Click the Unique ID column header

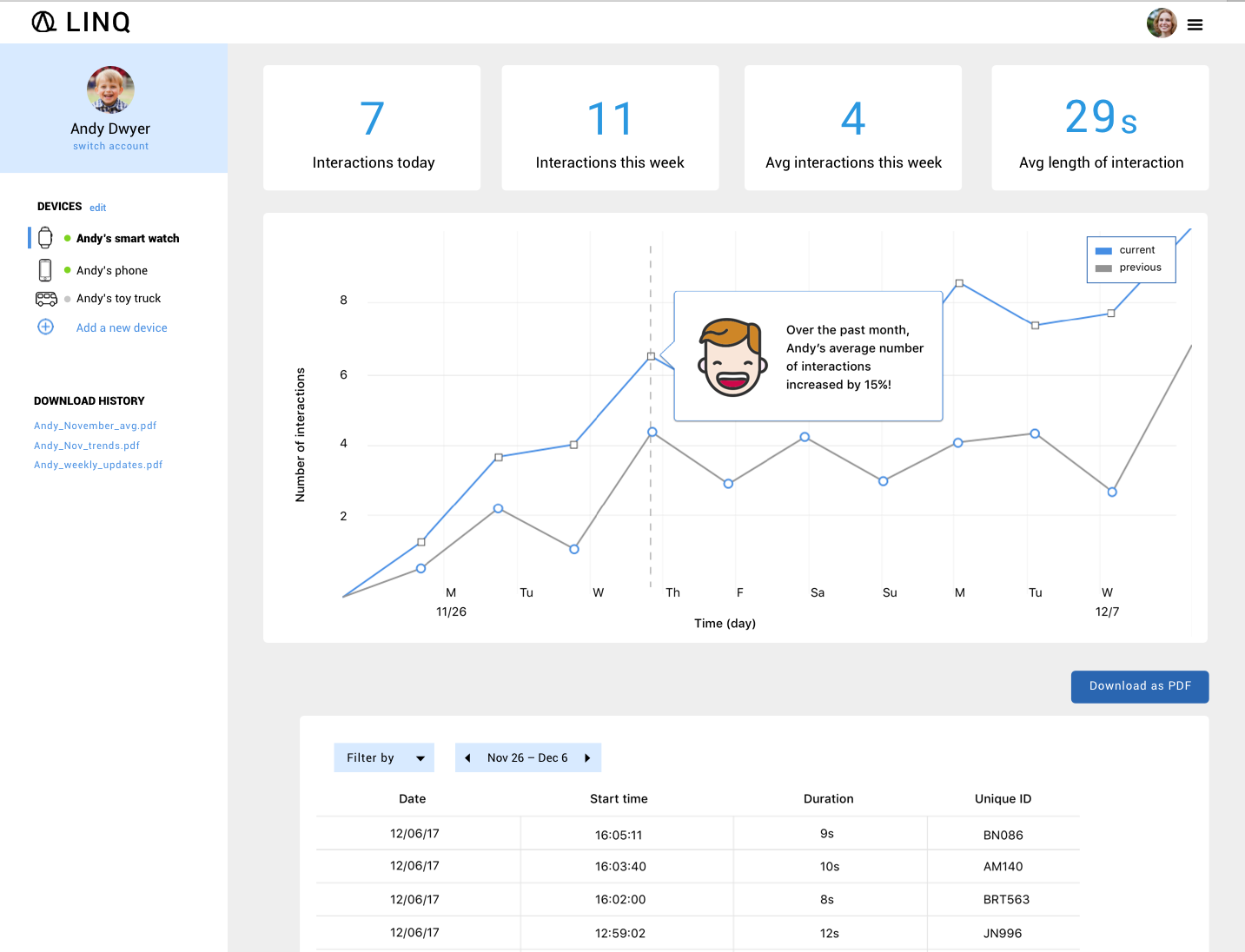click(1003, 799)
